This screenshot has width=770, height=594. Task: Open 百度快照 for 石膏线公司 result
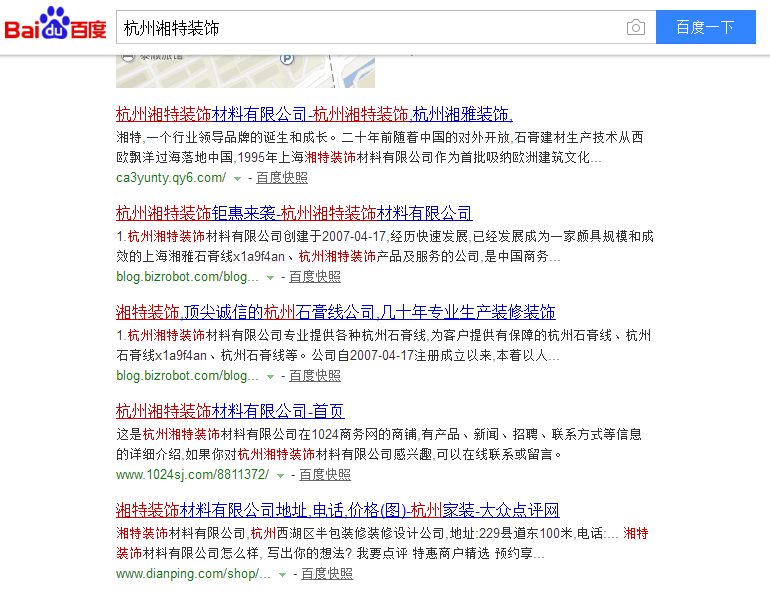click(x=315, y=376)
